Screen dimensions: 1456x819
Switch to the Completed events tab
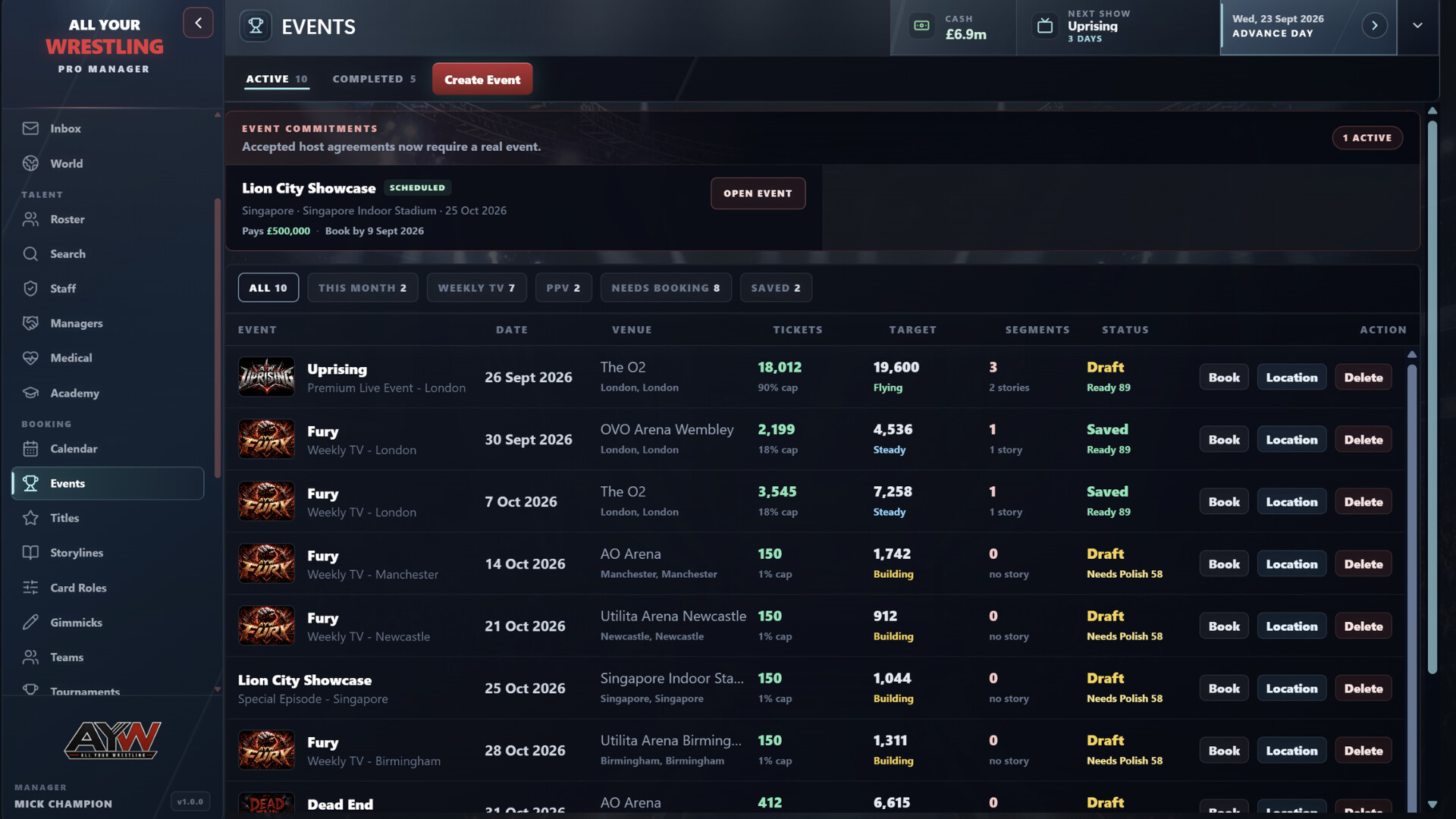374,79
